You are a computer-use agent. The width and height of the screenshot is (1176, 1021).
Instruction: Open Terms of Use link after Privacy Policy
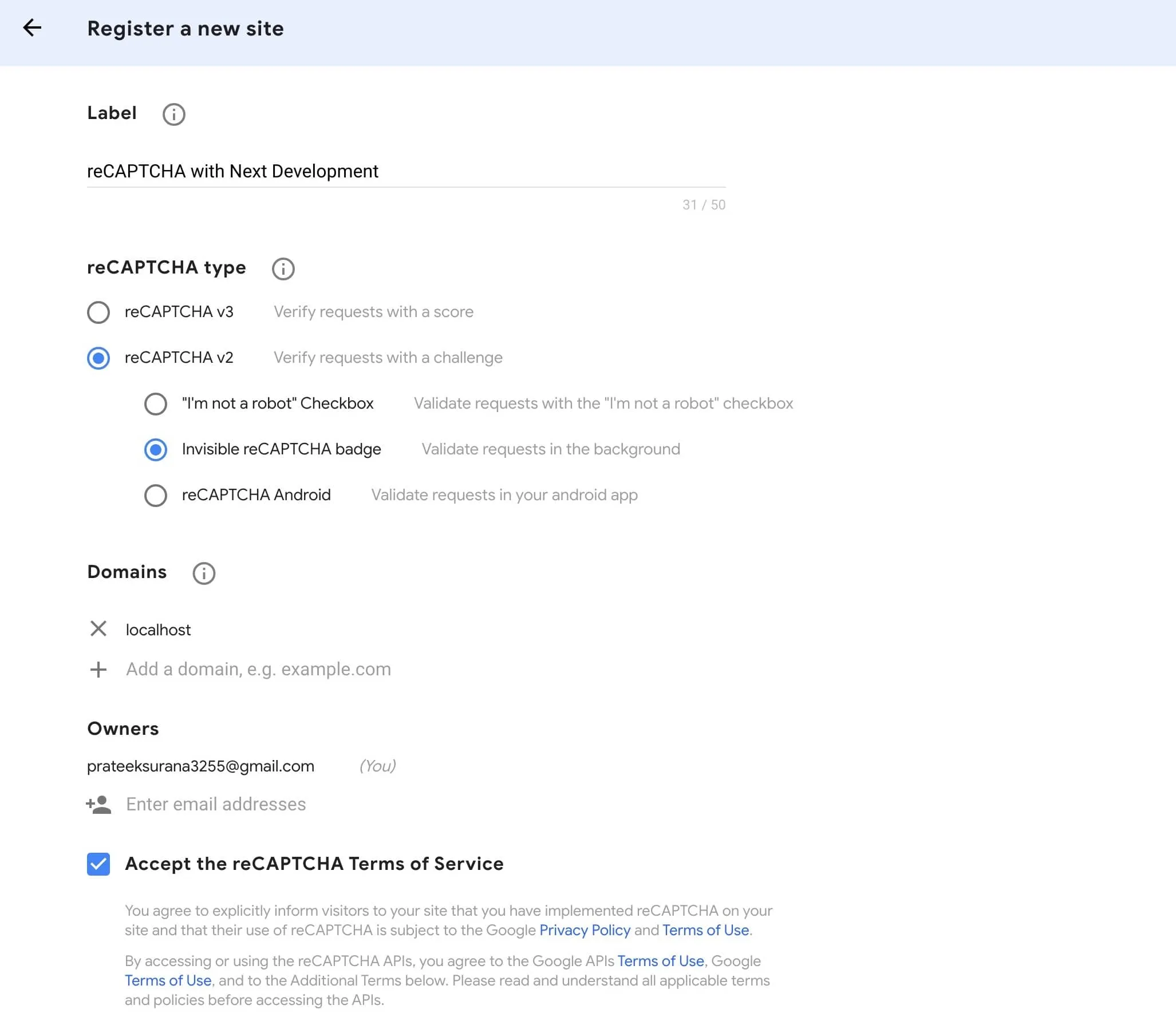[x=705, y=930]
